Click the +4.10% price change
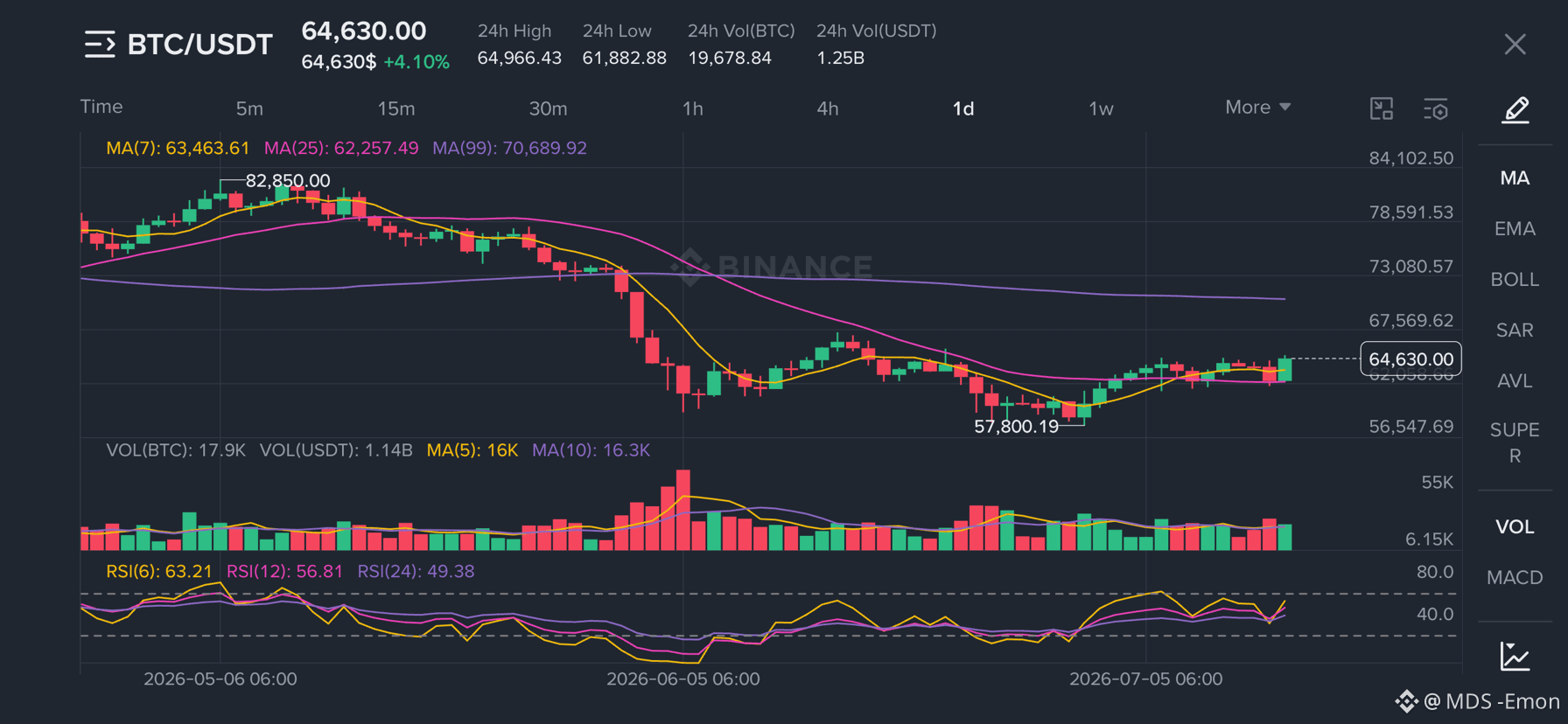 pyautogui.click(x=416, y=62)
